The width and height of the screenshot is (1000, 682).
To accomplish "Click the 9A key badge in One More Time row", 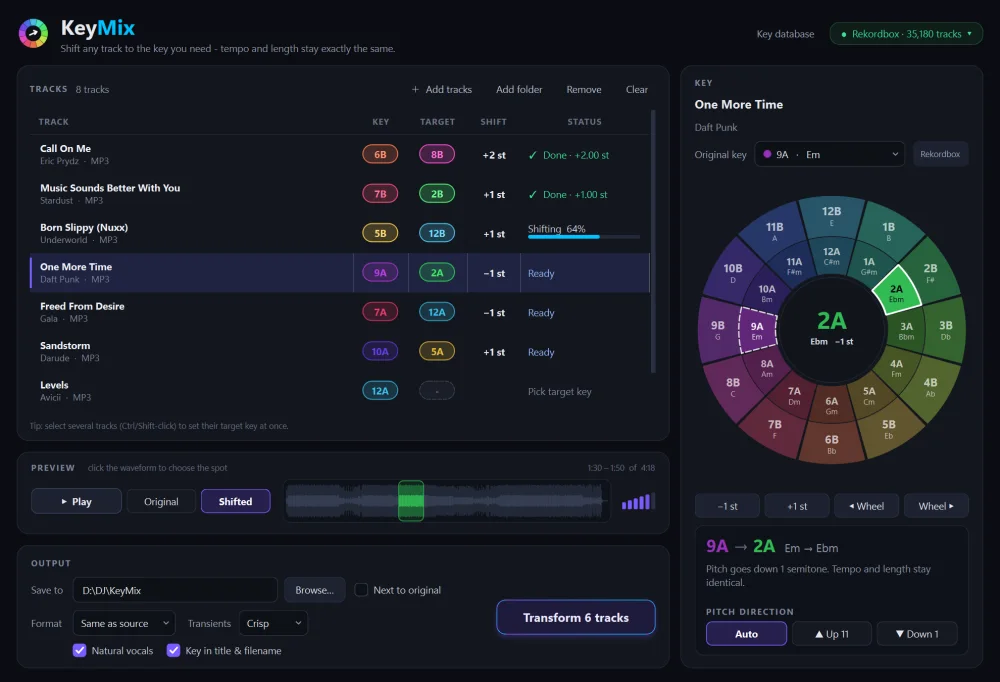I will point(380,273).
